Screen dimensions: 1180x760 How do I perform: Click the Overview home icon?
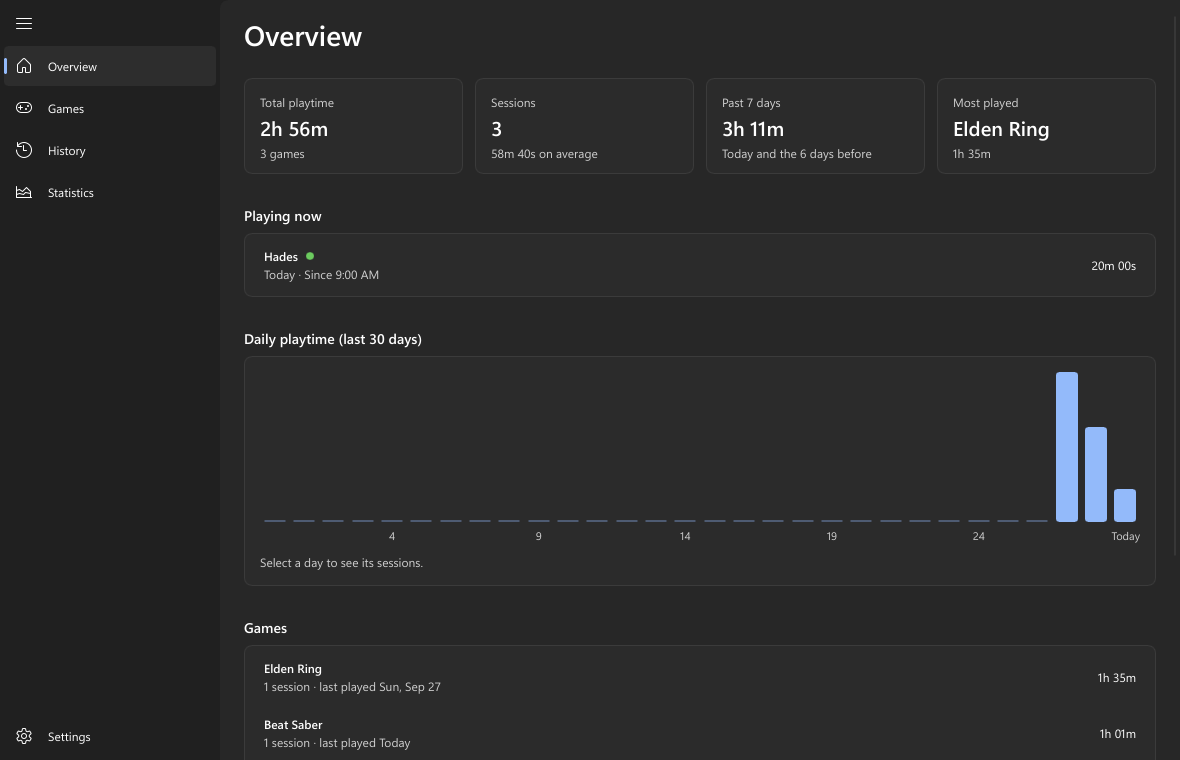[x=24, y=66]
